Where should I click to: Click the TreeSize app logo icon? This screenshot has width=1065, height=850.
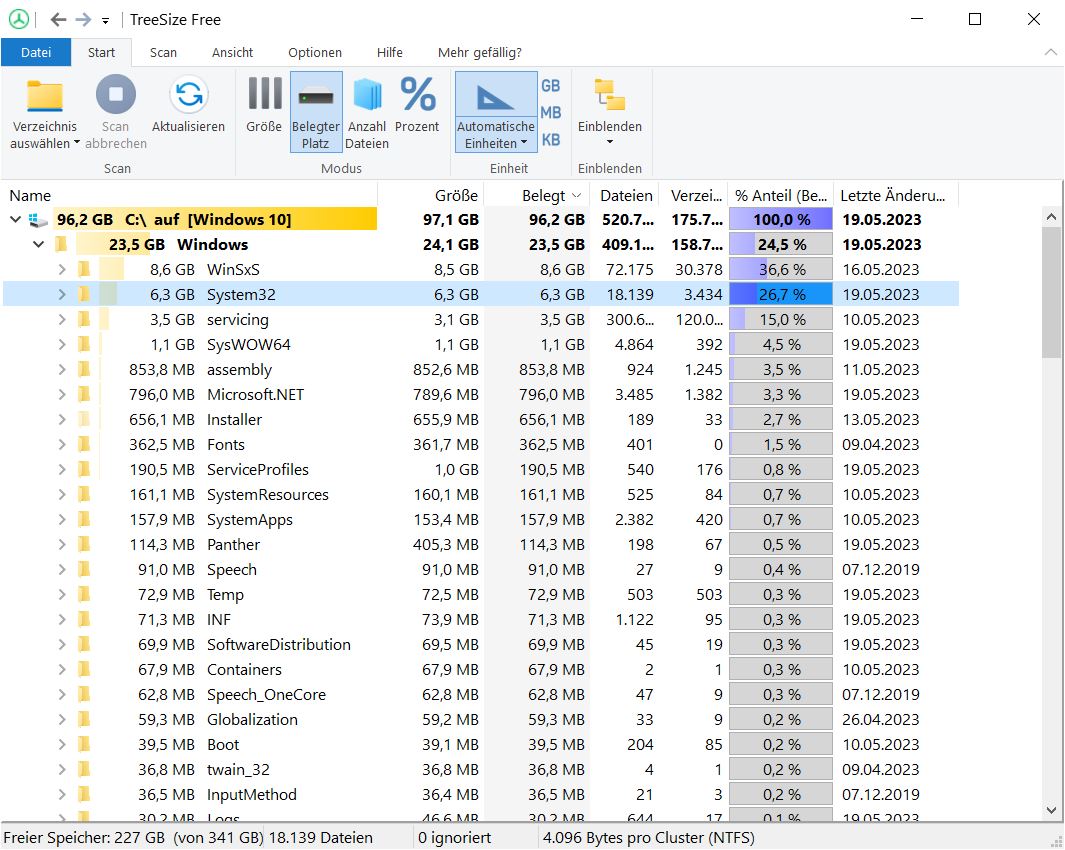pos(18,19)
